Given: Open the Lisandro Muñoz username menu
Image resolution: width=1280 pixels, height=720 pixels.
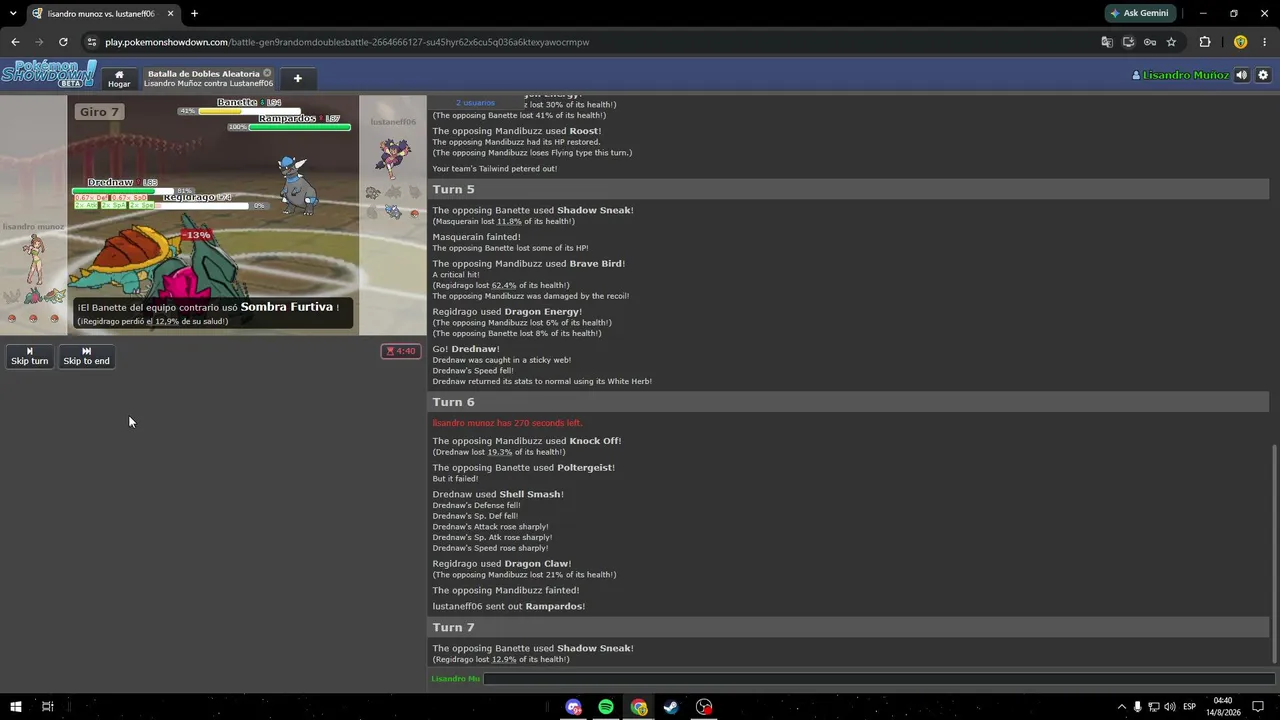Looking at the screenshot, I should [1180, 75].
